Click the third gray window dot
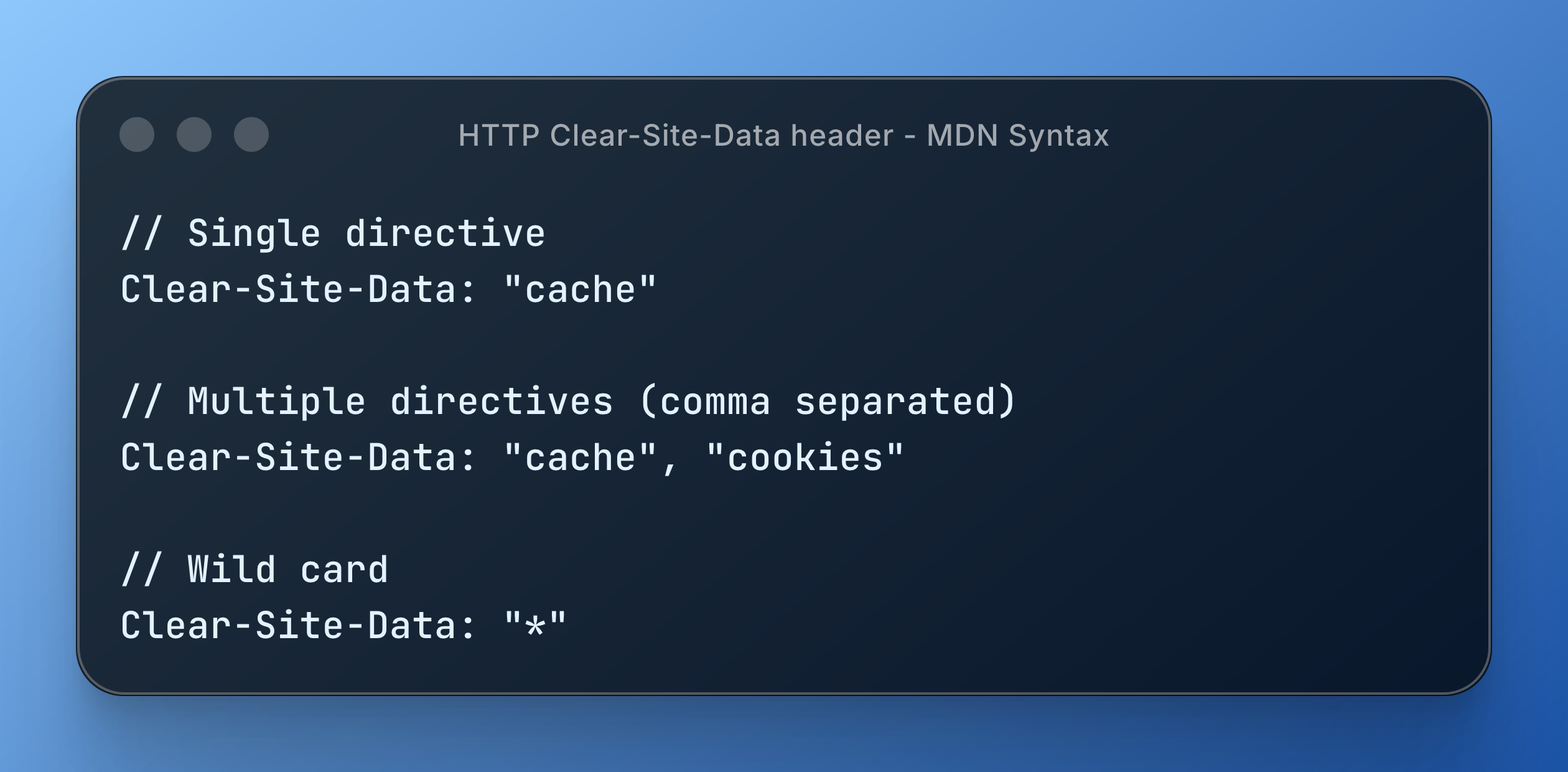 pyautogui.click(x=251, y=134)
